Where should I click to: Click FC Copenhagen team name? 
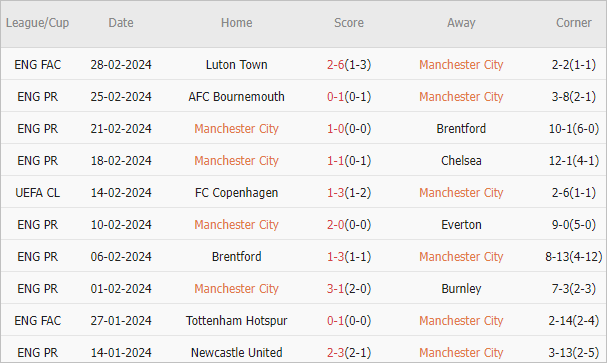pyautogui.click(x=237, y=193)
